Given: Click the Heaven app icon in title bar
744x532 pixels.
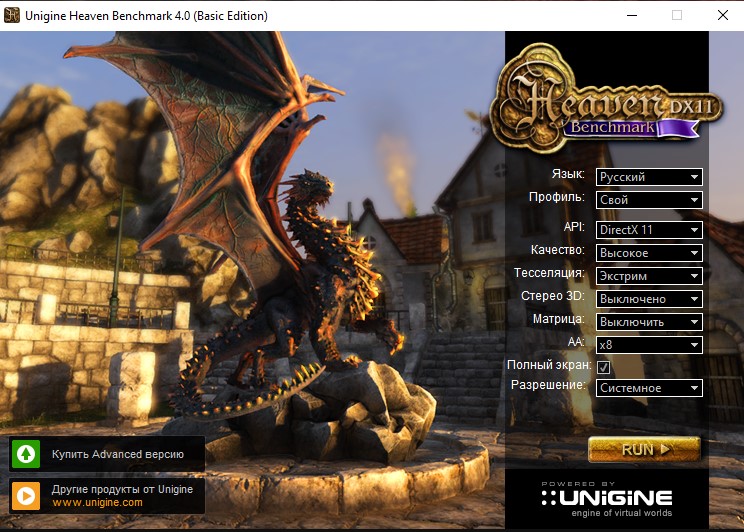Looking at the screenshot, I should [11, 15].
